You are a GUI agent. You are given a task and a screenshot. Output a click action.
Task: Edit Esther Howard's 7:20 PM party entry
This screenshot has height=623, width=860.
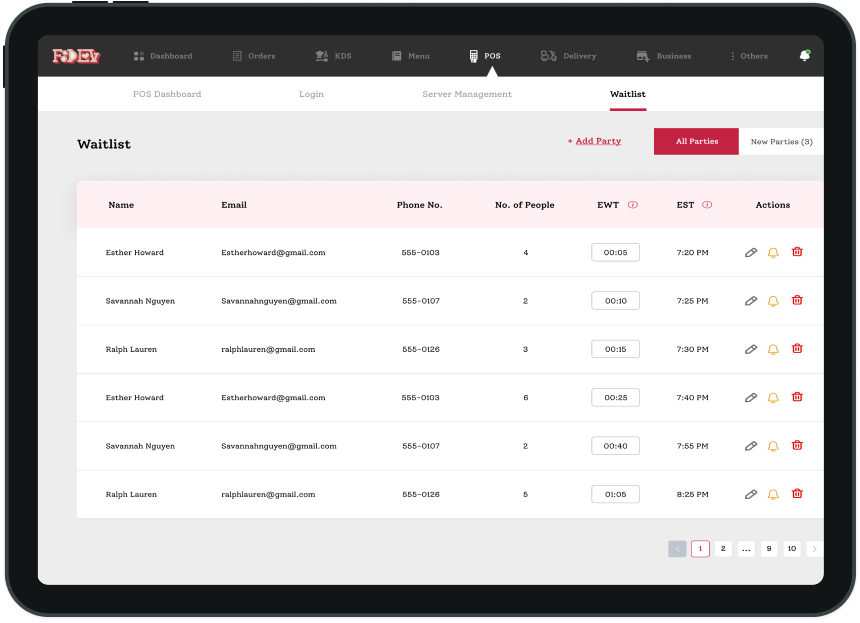(x=751, y=253)
